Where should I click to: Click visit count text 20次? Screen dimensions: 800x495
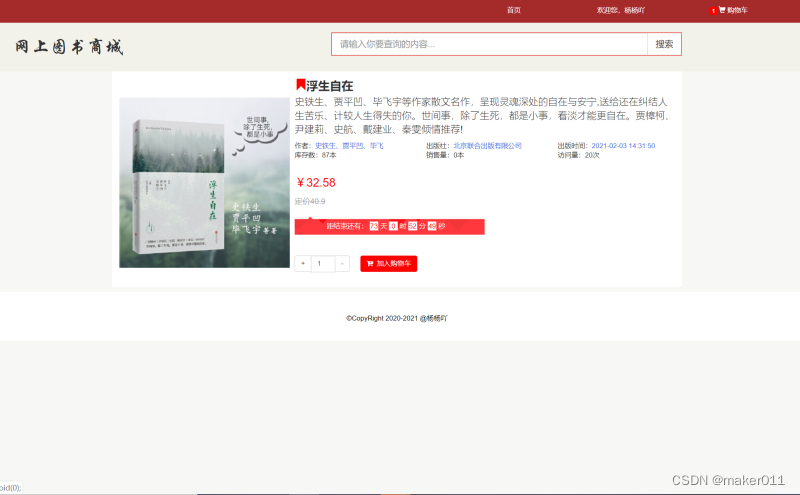(x=592, y=155)
